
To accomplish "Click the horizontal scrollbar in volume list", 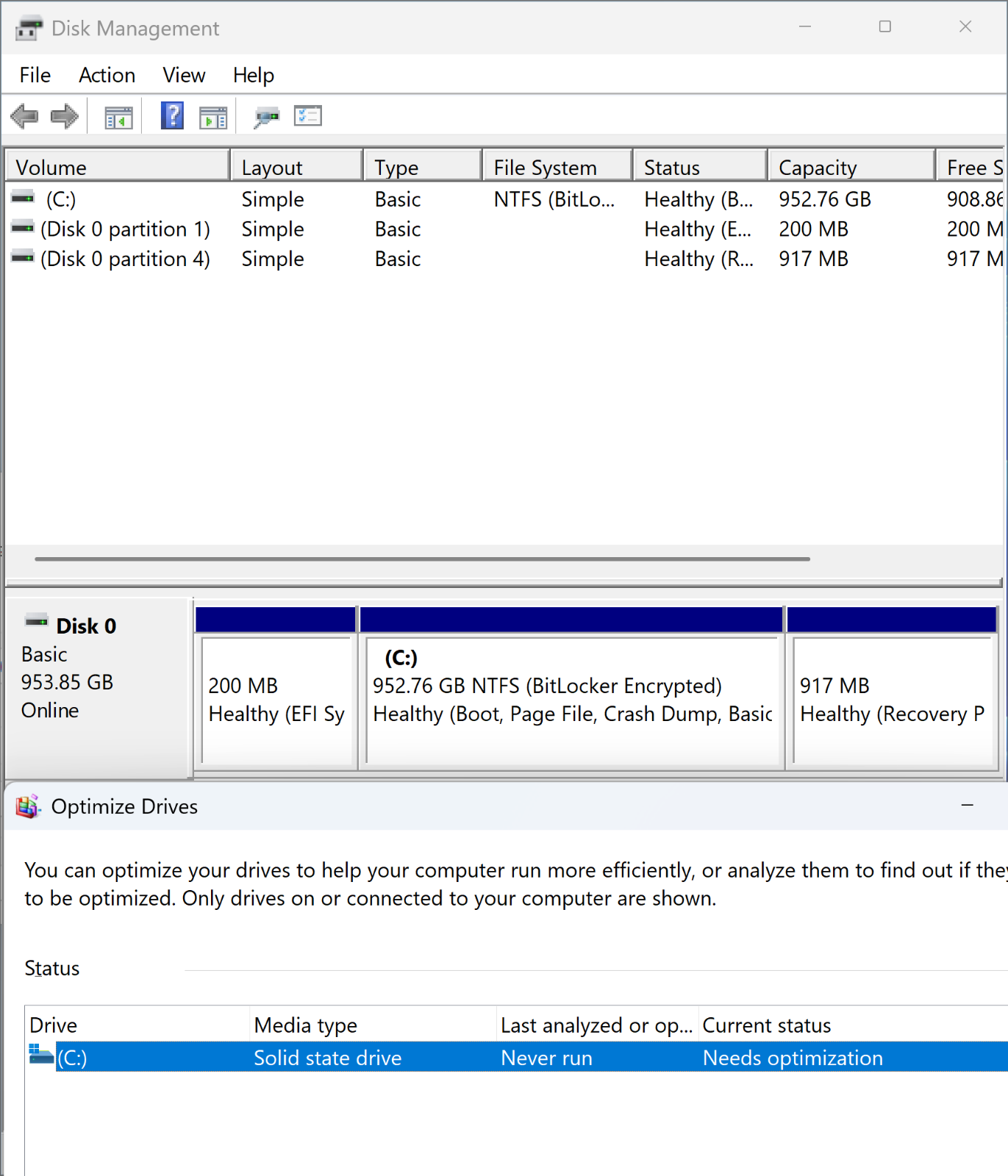I will [422, 559].
